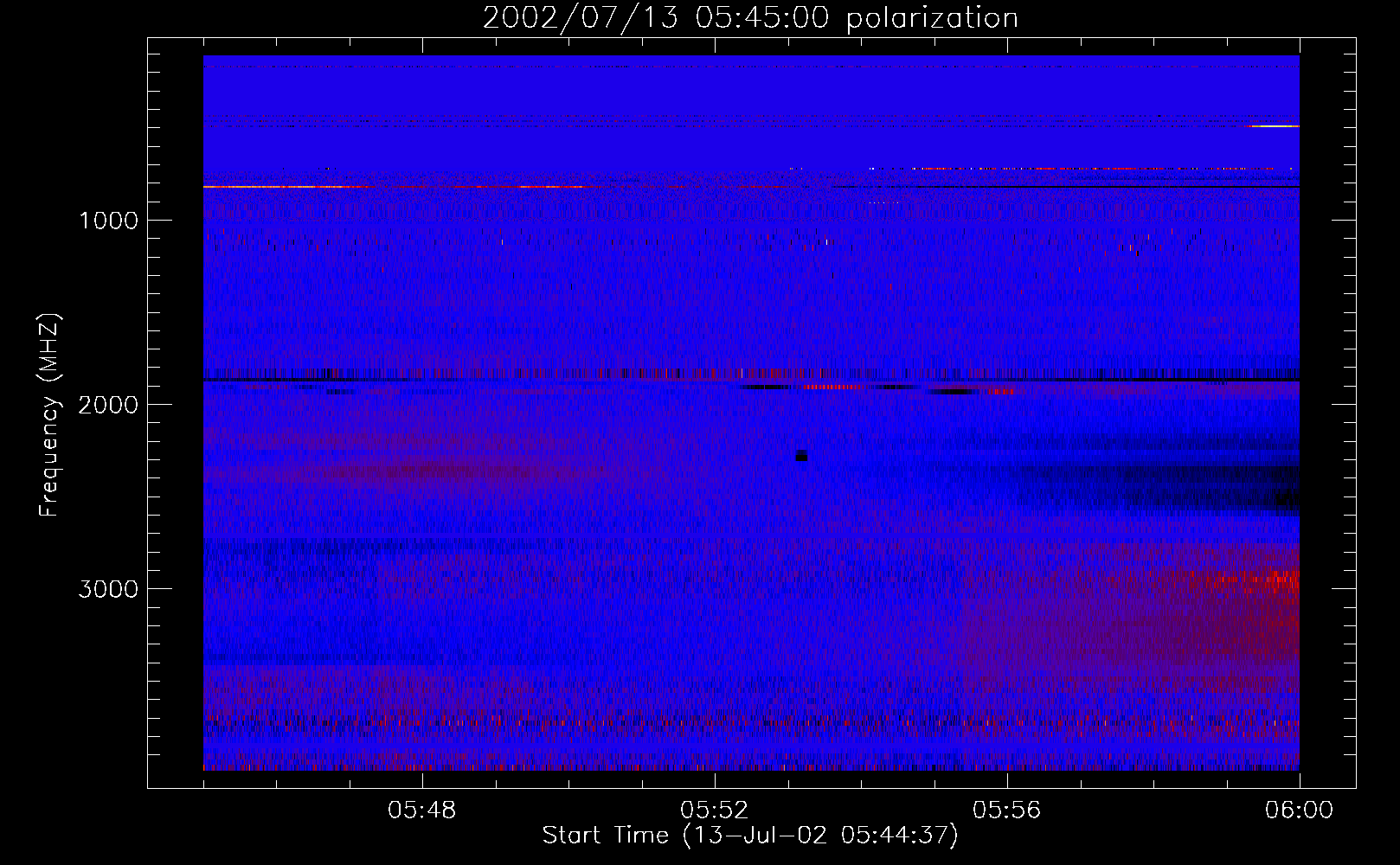Click the "Start Time (13-Jul-02 05:44:37)" label
Viewport: 1400px width, 865px height.
[x=750, y=836]
